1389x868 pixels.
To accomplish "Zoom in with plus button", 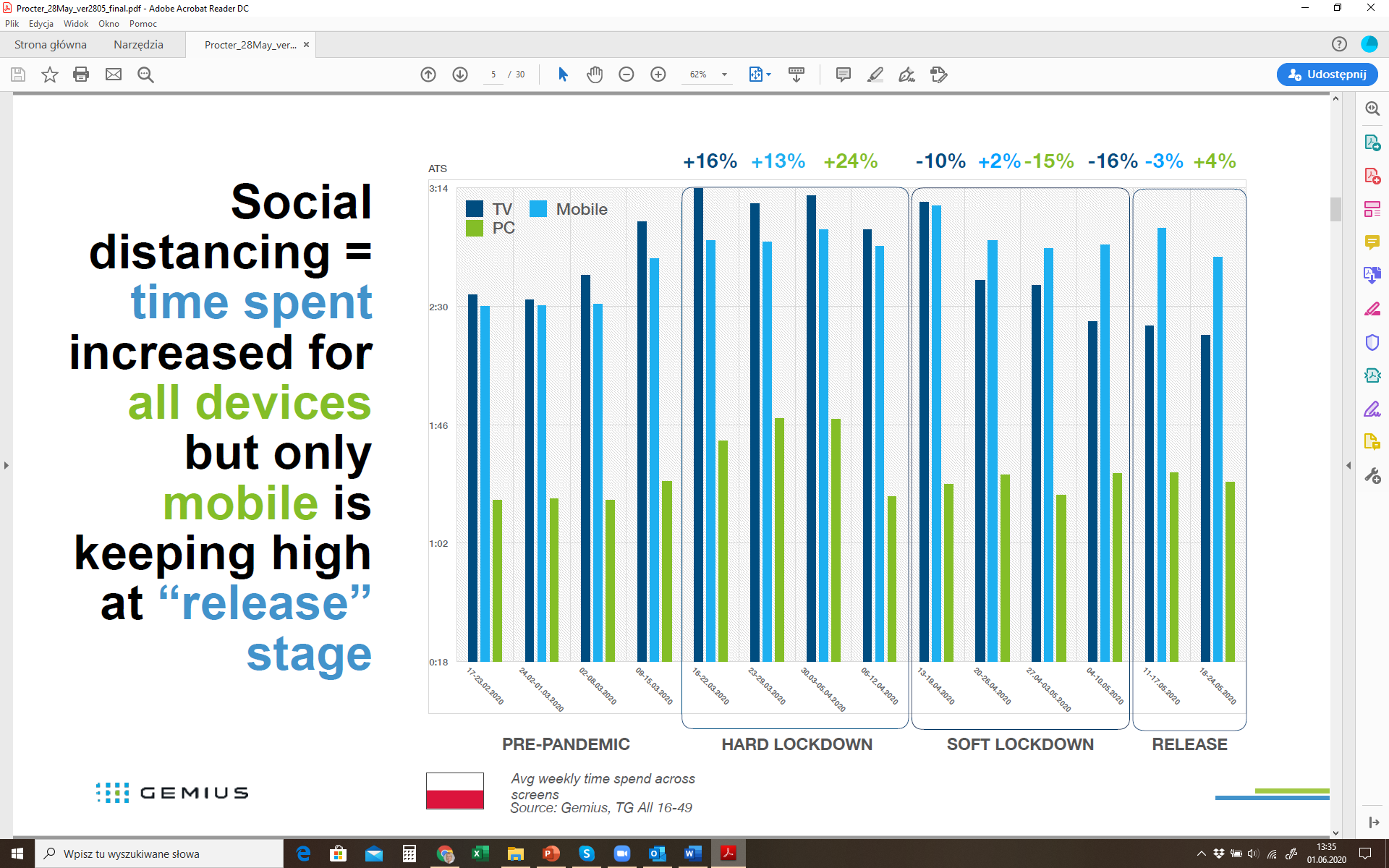I will (658, 75).
